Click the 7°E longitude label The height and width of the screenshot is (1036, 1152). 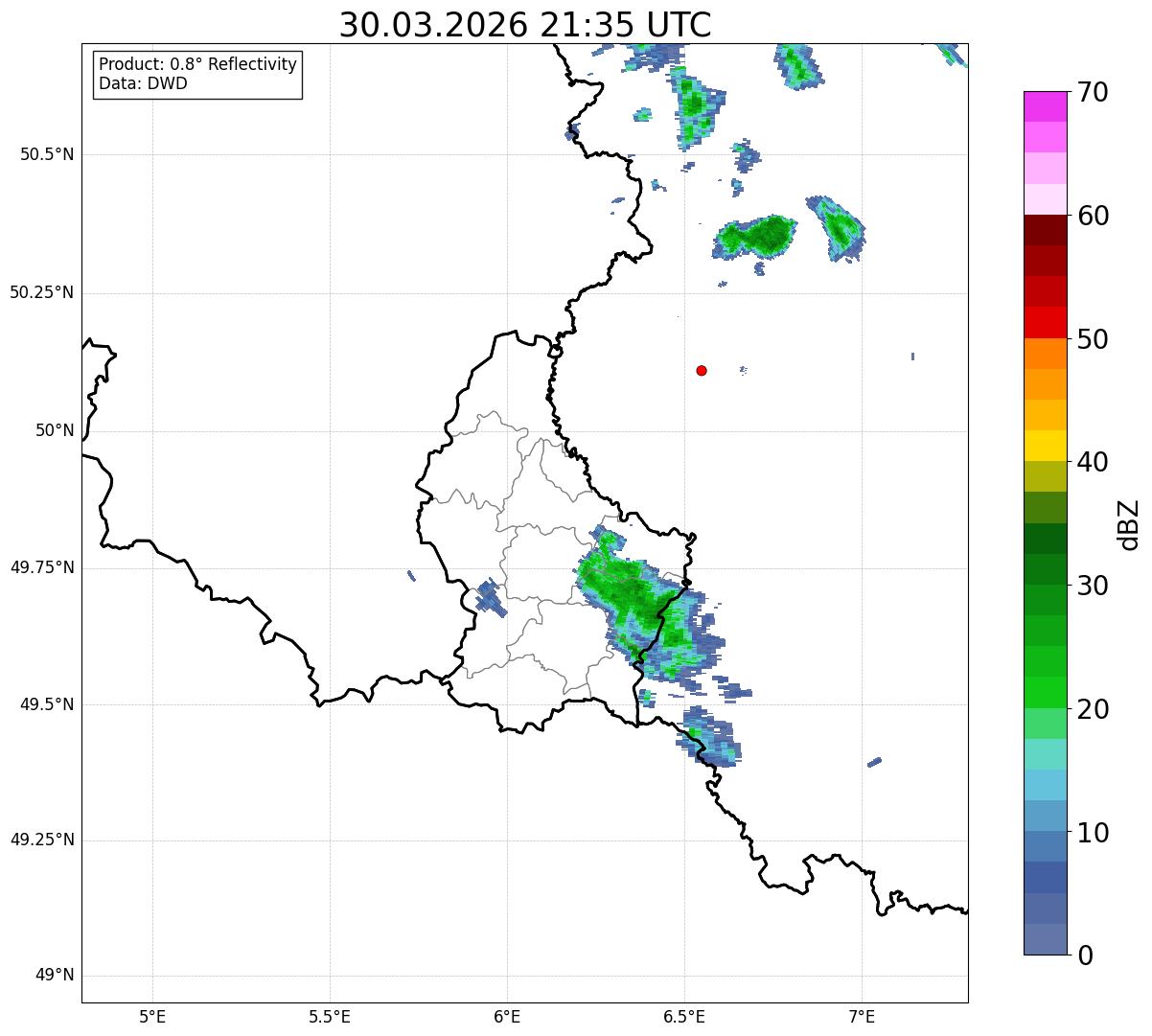point(862,1017)
